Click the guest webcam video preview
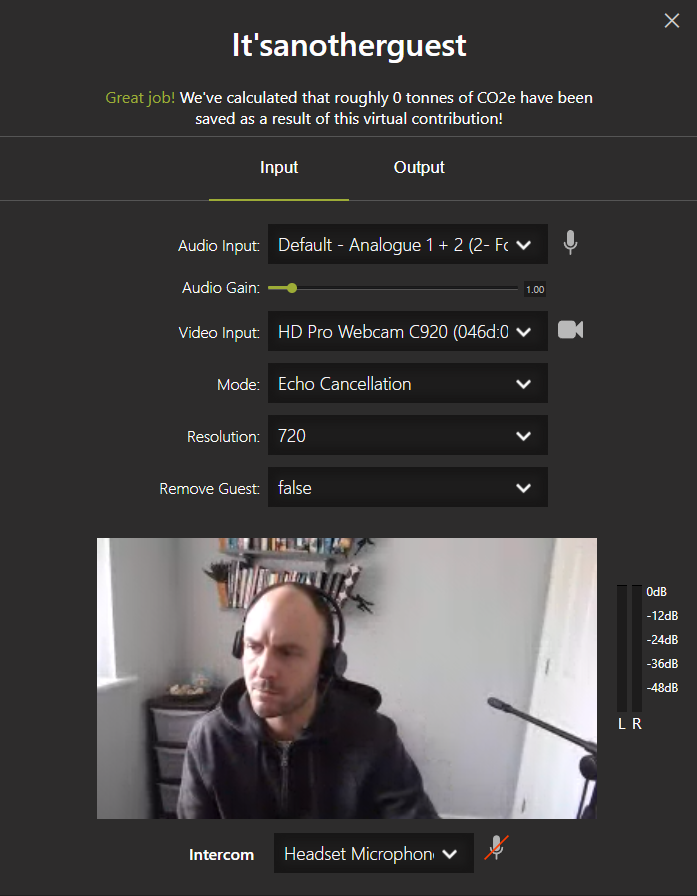Image resolution: width=697 pixels, height=896 pixels. [347, 678]
